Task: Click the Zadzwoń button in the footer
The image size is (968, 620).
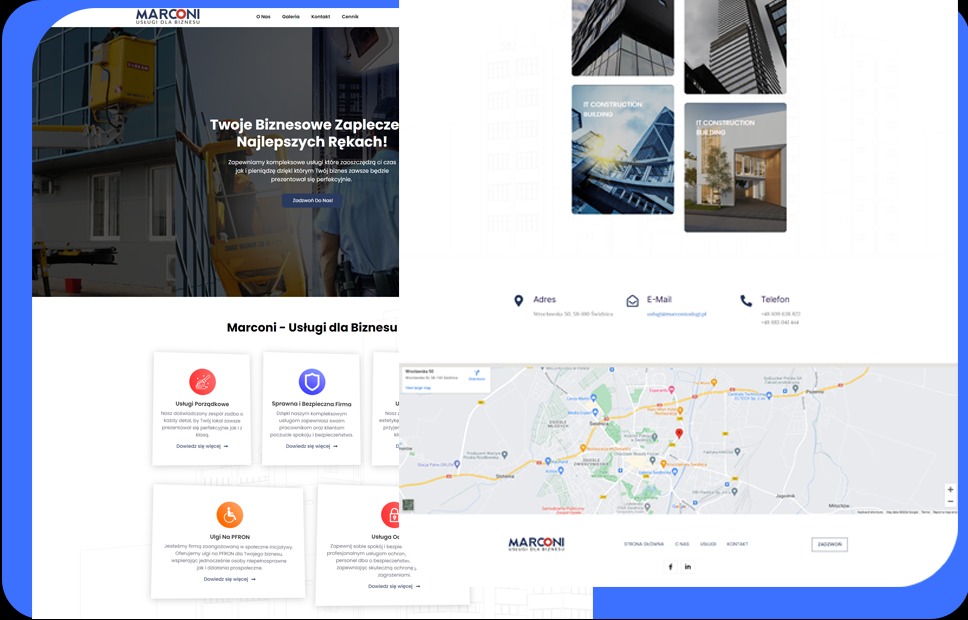Action: [831, 544]
